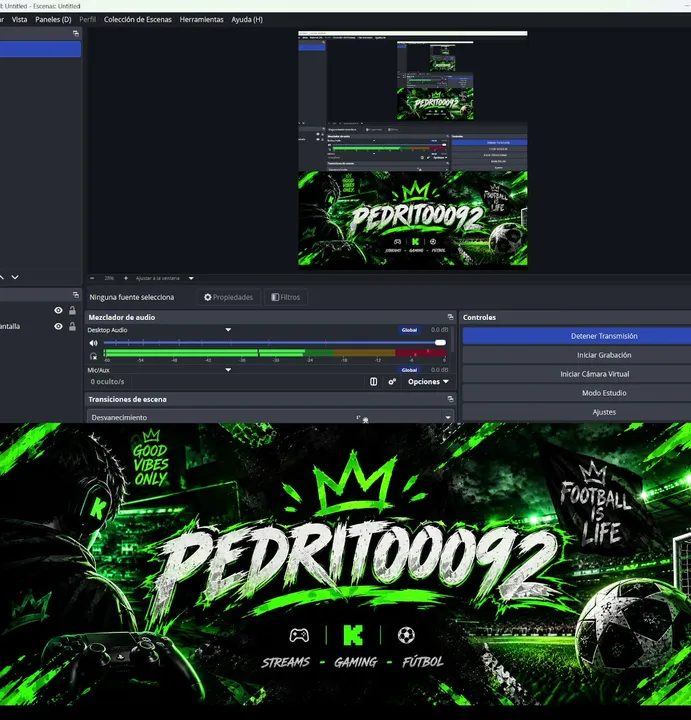
Task: Click Iniciar Cámara Virtual
Action: click(577, 374)
